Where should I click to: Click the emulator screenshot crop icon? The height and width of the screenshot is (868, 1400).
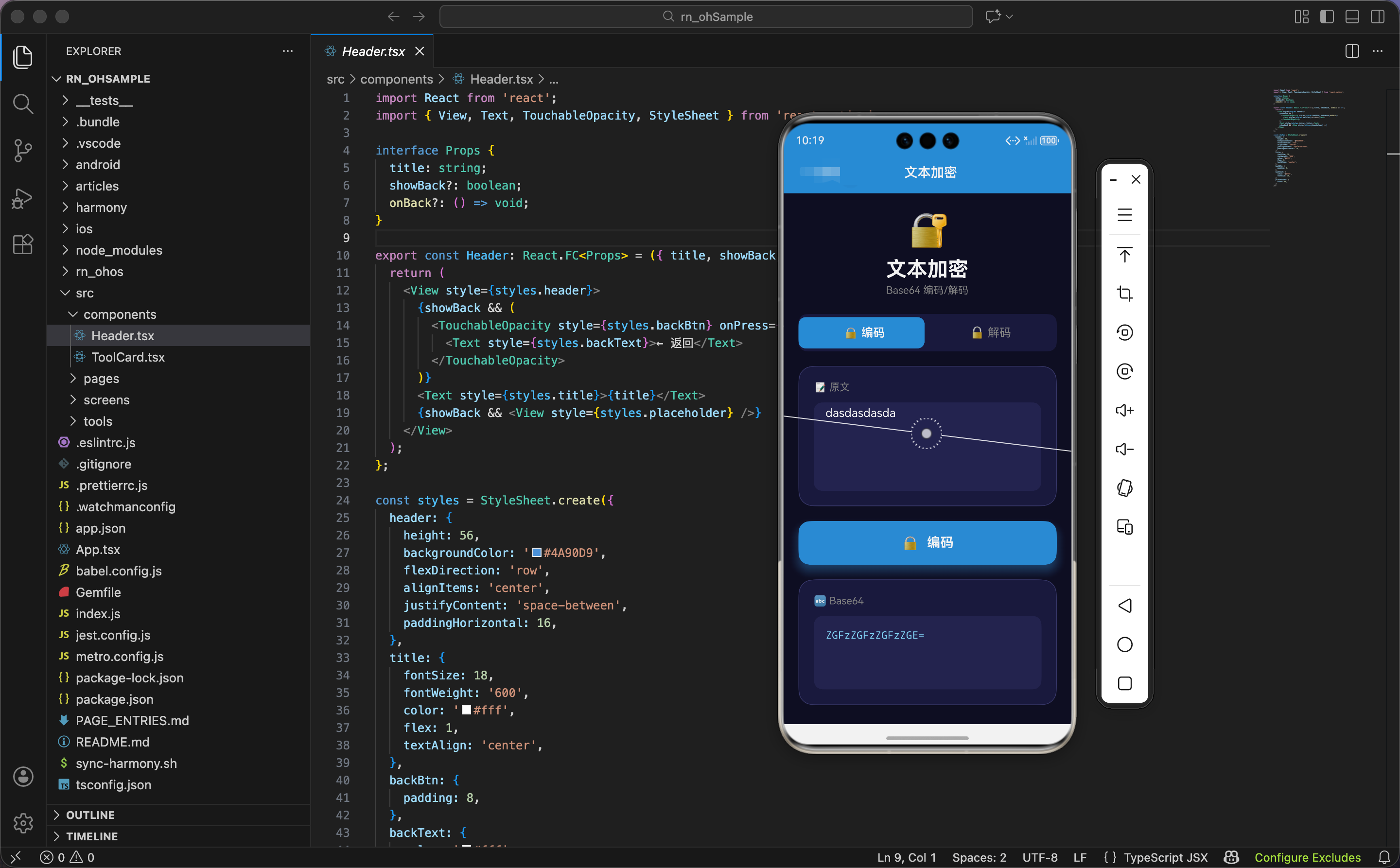pyautogui.click(x=1124, y=294)
